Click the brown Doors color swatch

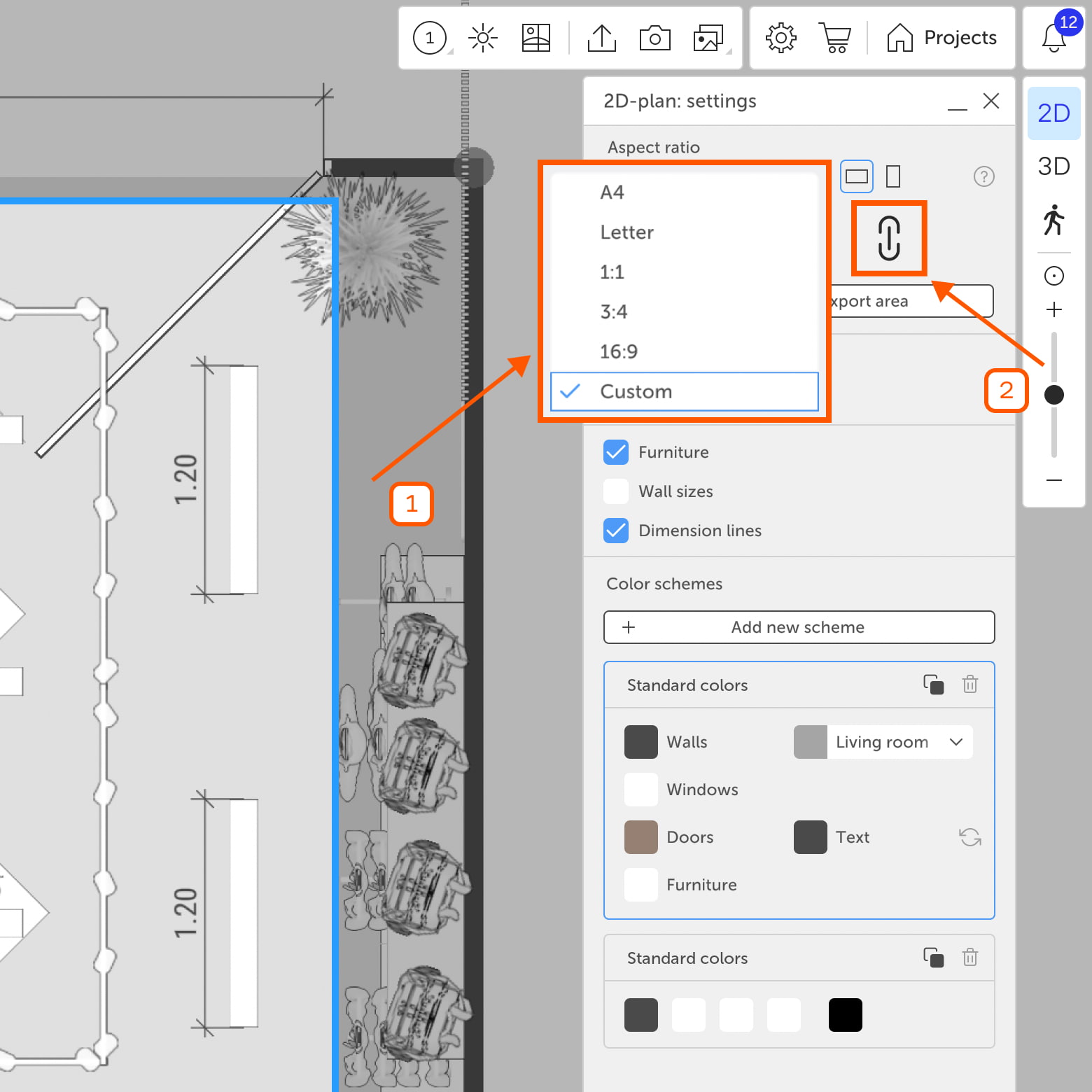tap(641, 837)
